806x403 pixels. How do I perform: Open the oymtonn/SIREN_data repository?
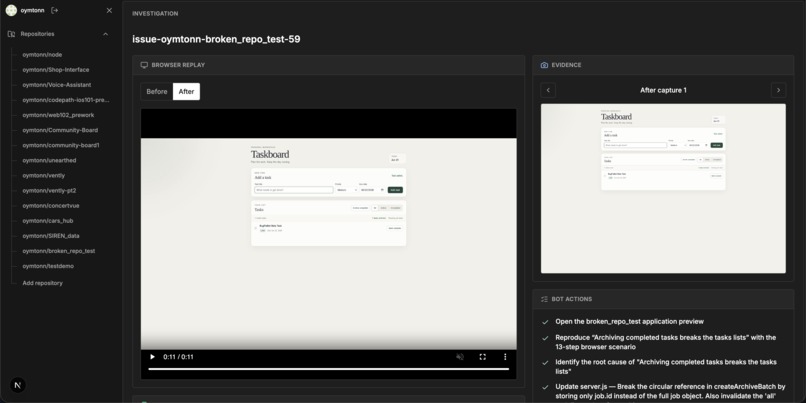pos(51,236)
